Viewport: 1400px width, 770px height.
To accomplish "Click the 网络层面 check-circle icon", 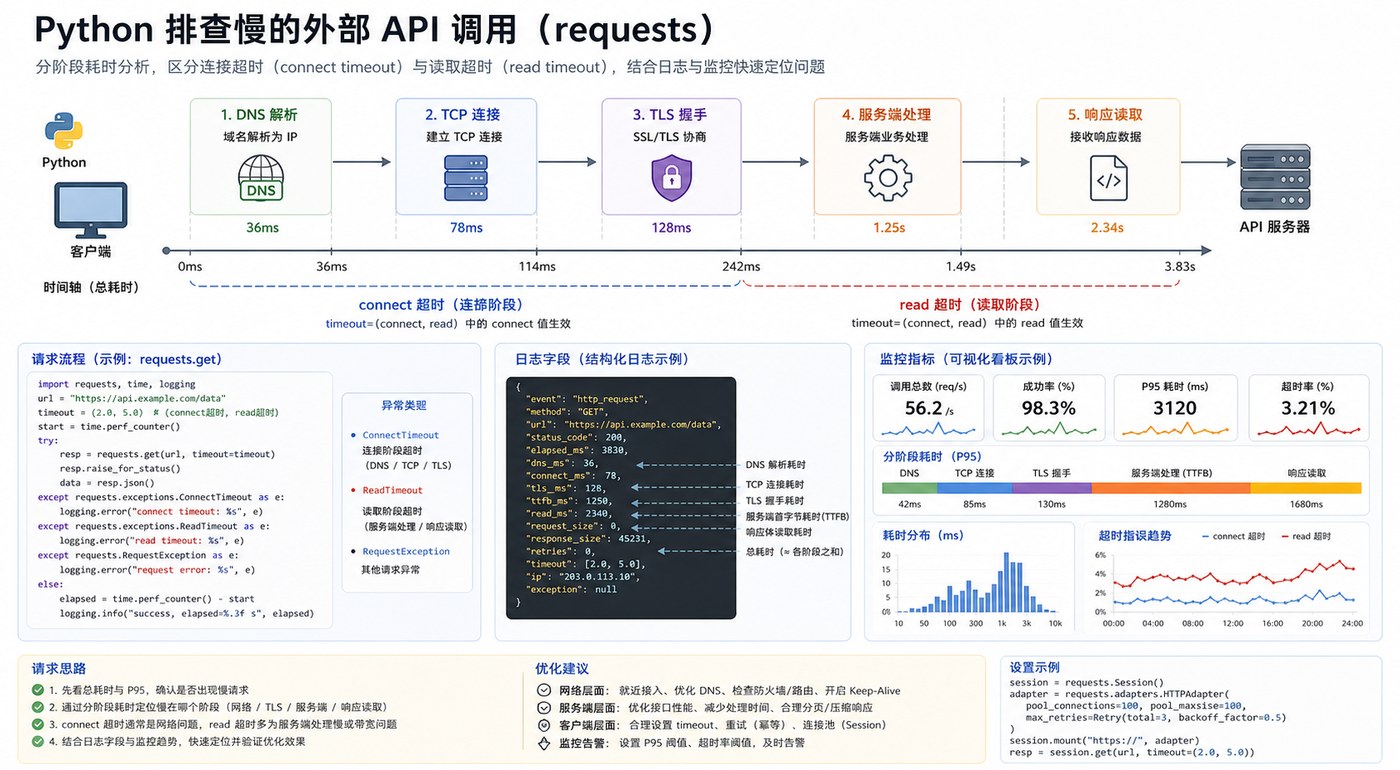I will pos(544,690).
